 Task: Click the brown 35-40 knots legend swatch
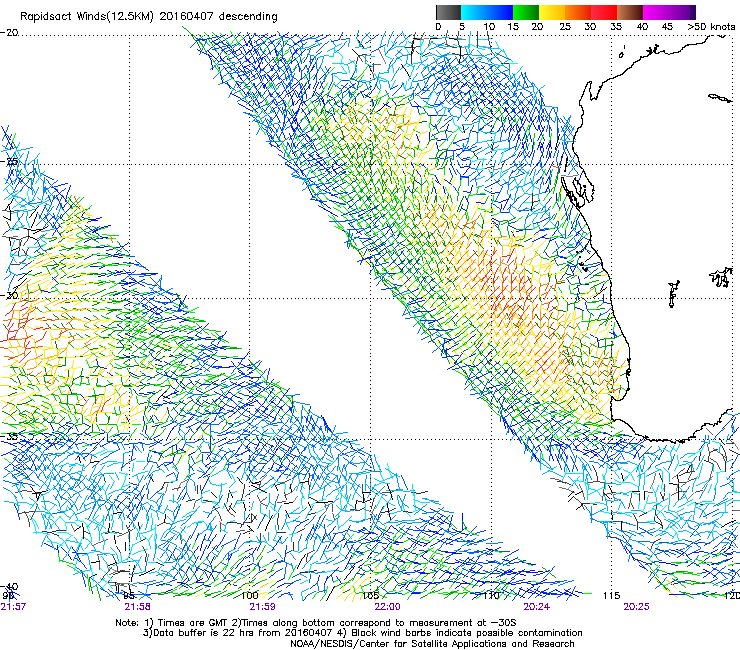(x=630, y=12)
